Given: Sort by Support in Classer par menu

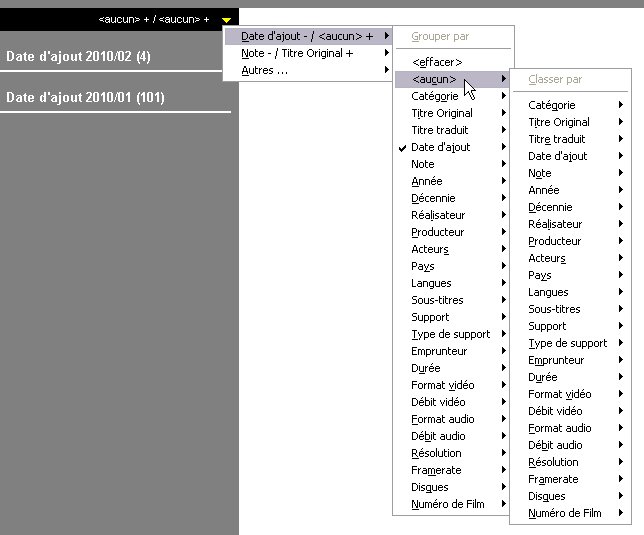Looking at the screenshot, I should [570, 326].
